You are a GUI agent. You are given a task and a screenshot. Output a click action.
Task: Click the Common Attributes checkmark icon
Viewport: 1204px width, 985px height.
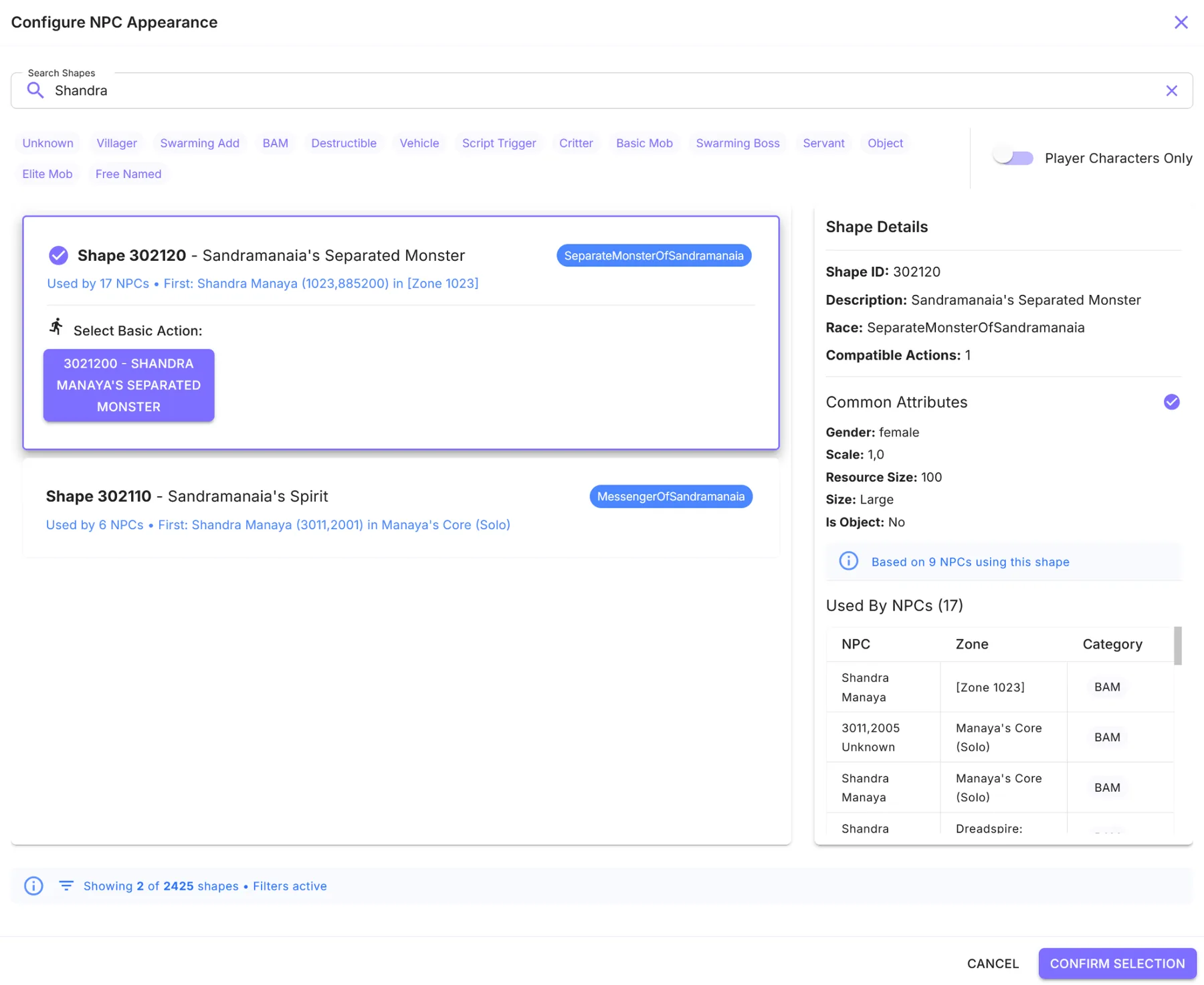(x=1171, y=402)
